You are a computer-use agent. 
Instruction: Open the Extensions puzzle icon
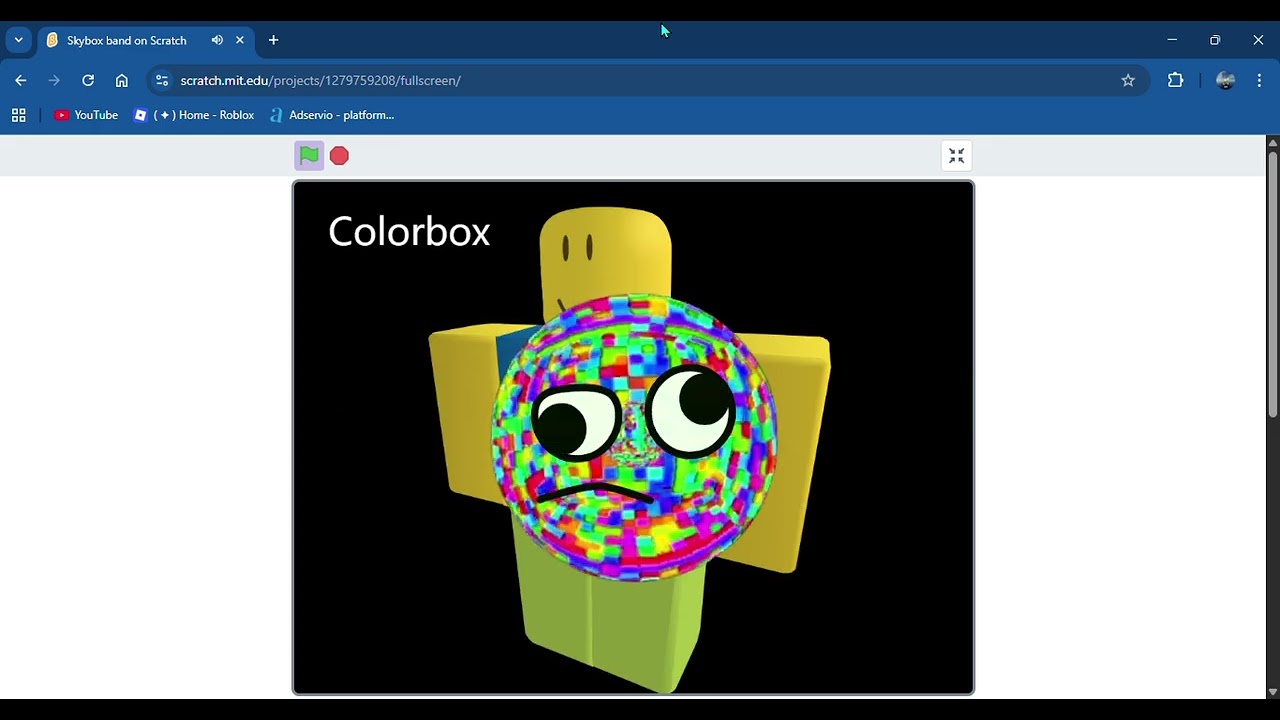[1176, 80]
